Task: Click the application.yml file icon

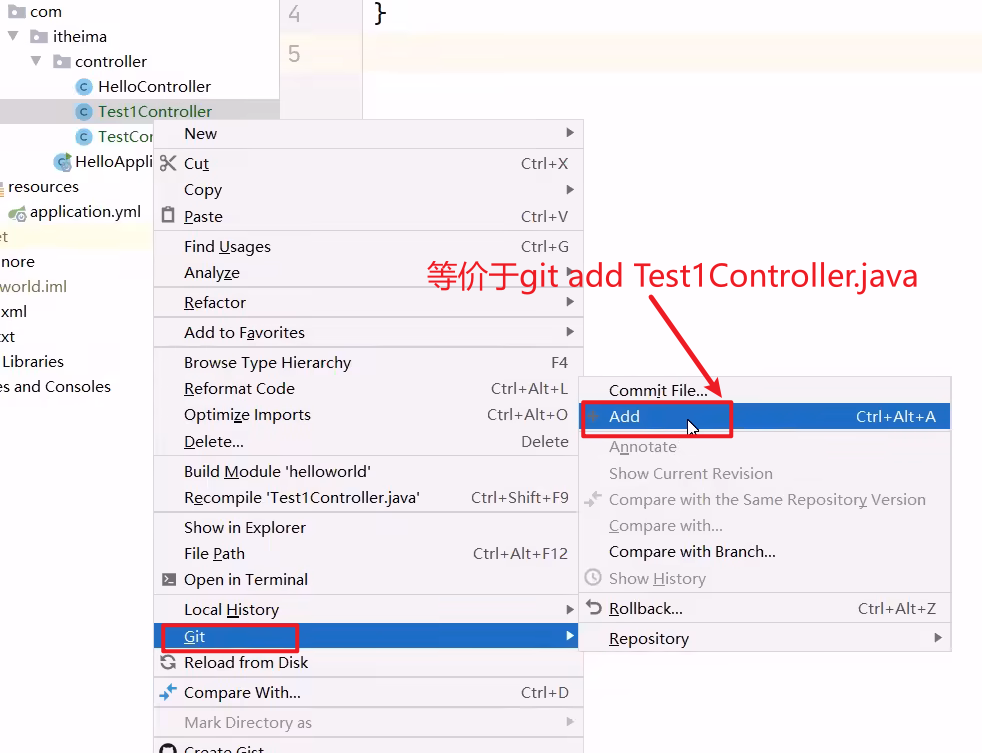Action: 17,212
